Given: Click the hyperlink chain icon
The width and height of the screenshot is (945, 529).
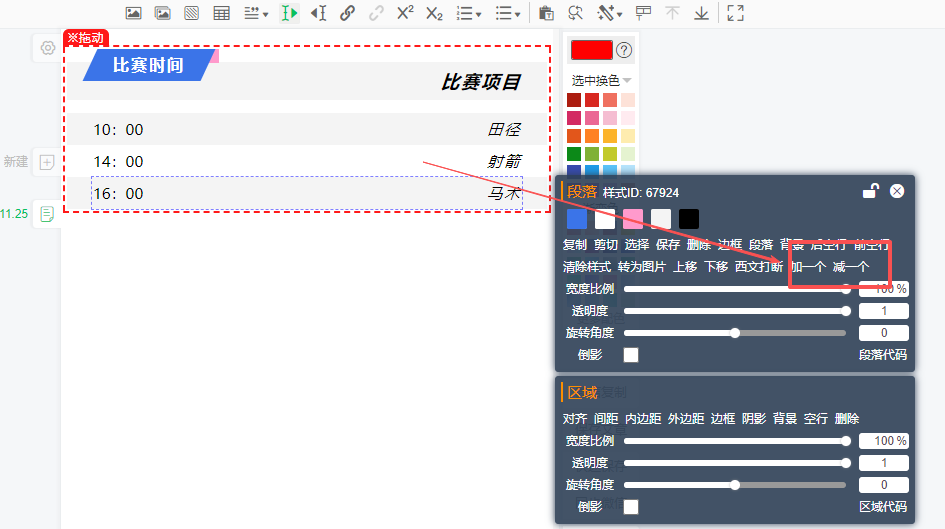Looking at the screenshot, I should click(x=347, y=13).
